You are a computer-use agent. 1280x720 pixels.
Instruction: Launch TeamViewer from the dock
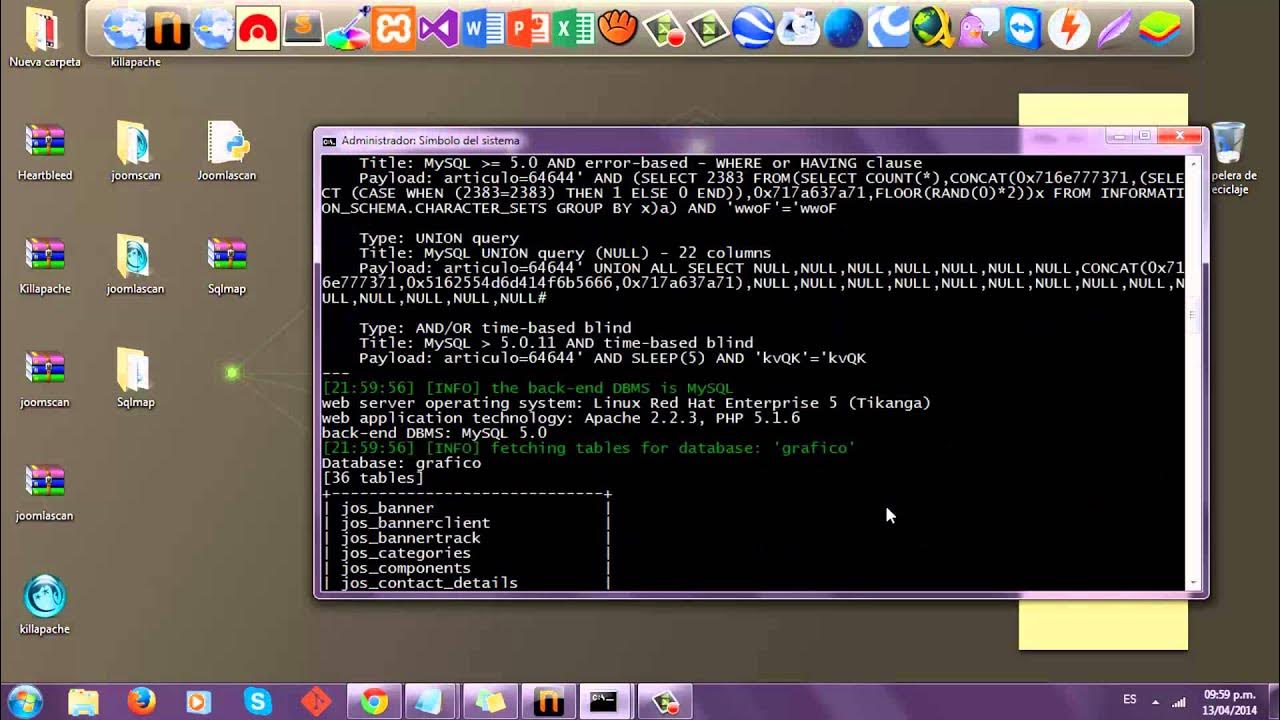pos(1023,28)
